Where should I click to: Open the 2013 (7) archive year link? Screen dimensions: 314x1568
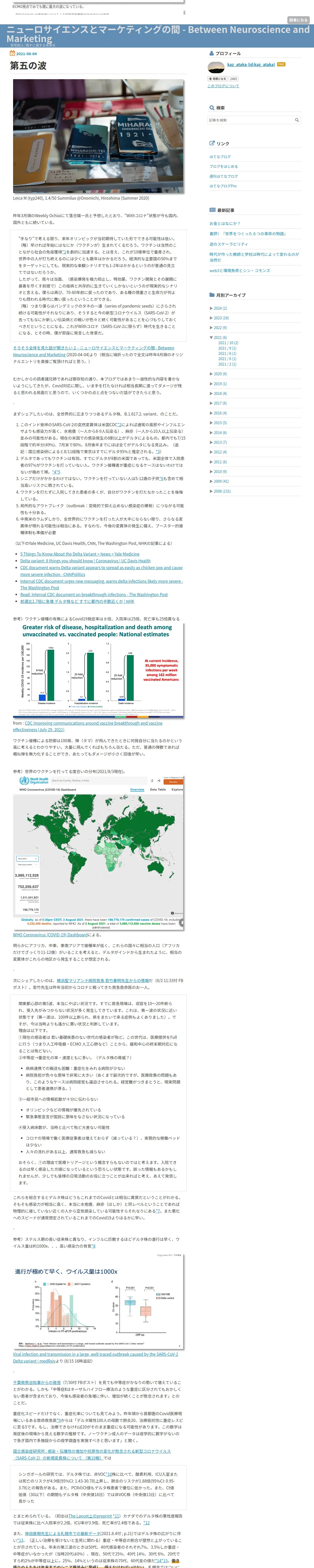(x=220, y=442)
